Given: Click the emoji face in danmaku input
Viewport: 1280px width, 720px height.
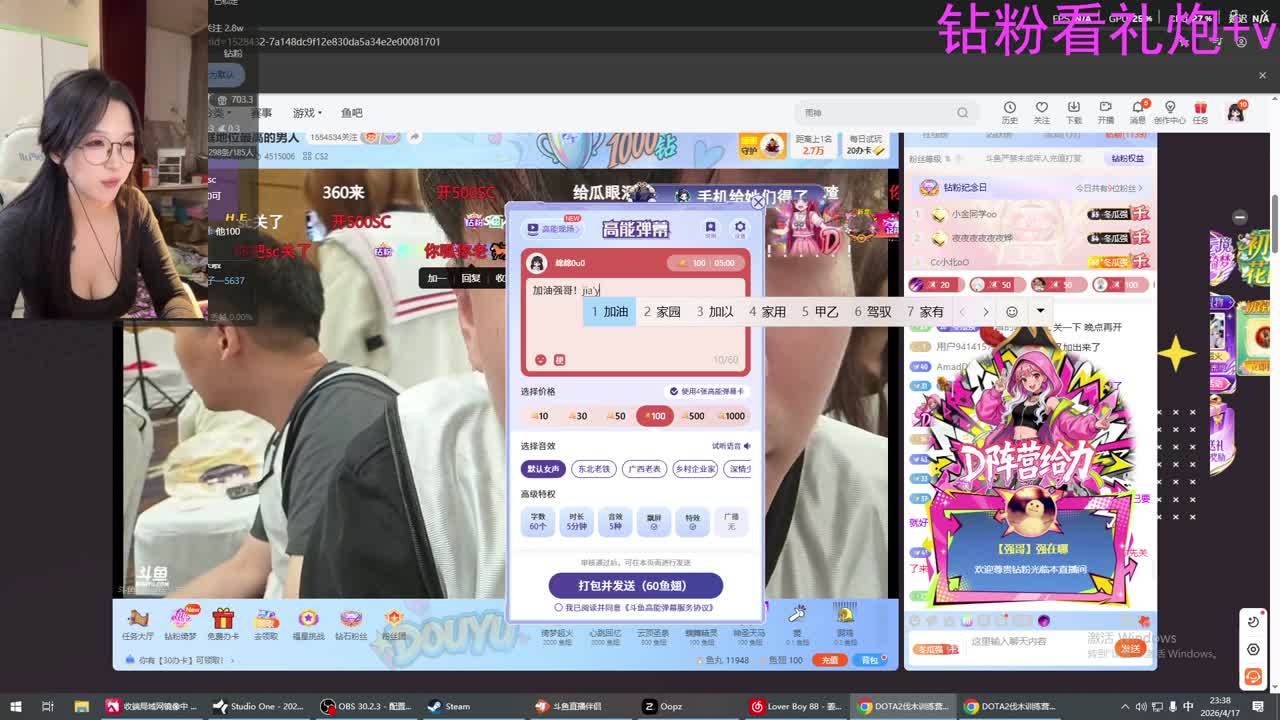Looking at the screenshot, I should [x=540, y=360].
